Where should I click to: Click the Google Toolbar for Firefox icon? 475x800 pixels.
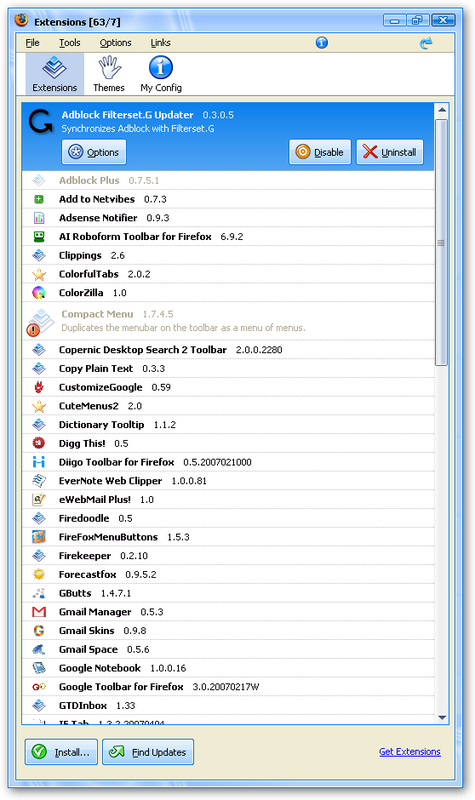tap(39, 687)
